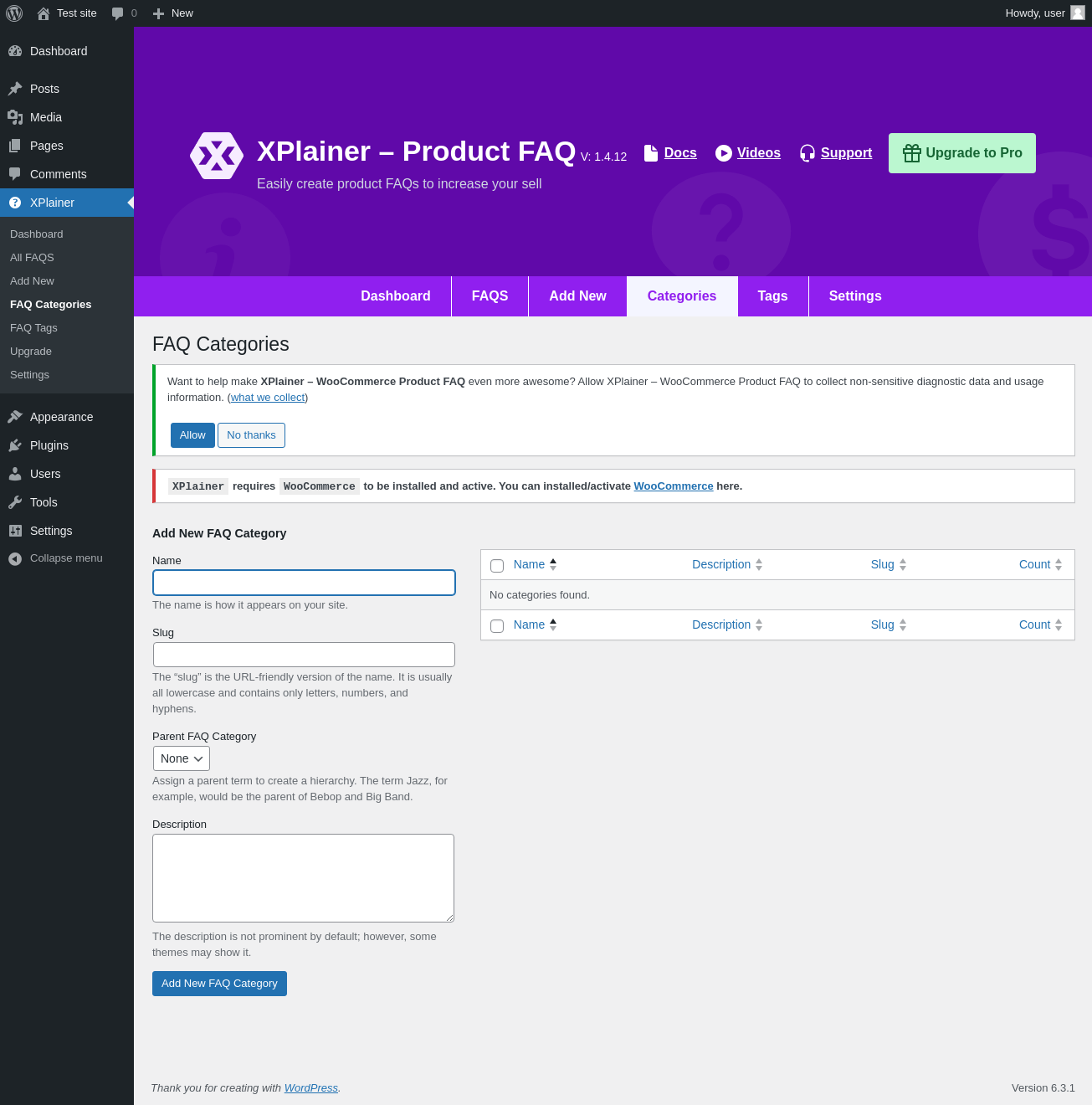Screen dimensions: 1092x1105
Task: Open the WooCommerce link in notice
Action: click(x=674, y=486)
